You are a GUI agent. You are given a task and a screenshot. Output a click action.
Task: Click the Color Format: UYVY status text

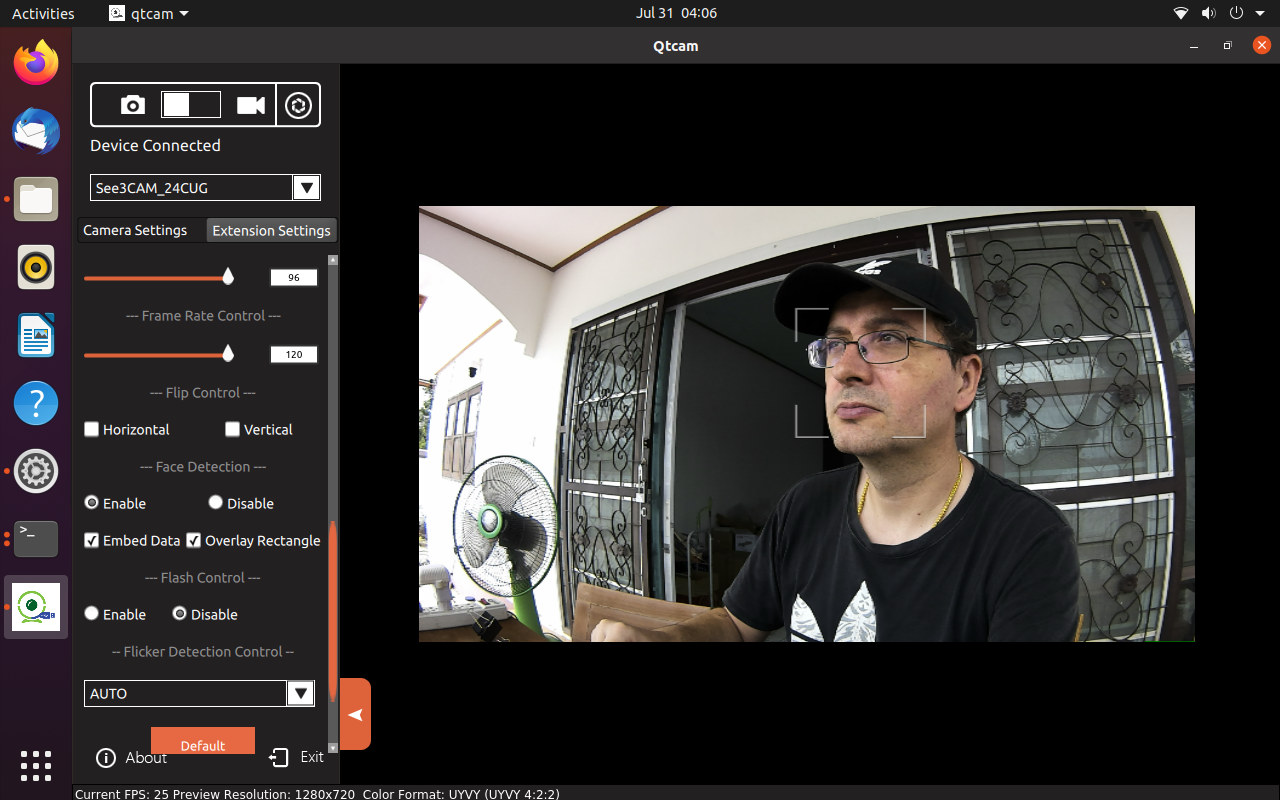pyautogui.click(x=461, y=794)
